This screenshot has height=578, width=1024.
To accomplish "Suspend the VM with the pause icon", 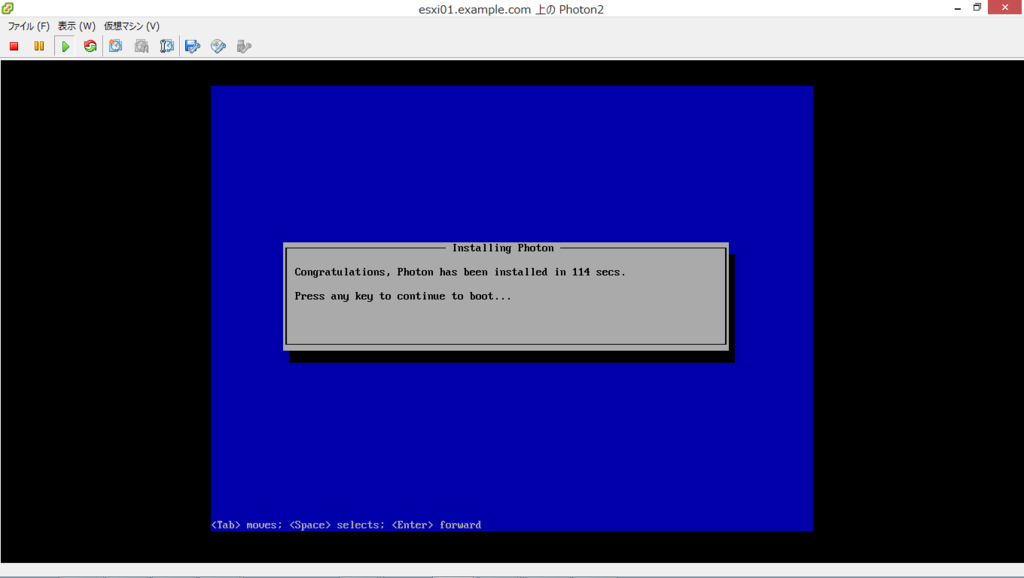I will click(x=39, y=46).
